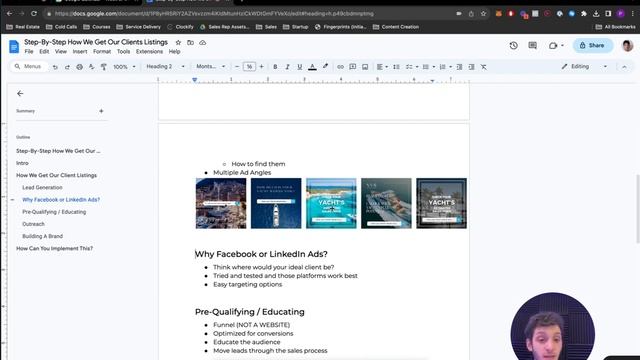Click the font size input field
The height and width of the screenshot is (360, 640).
(x=249, y=67)
